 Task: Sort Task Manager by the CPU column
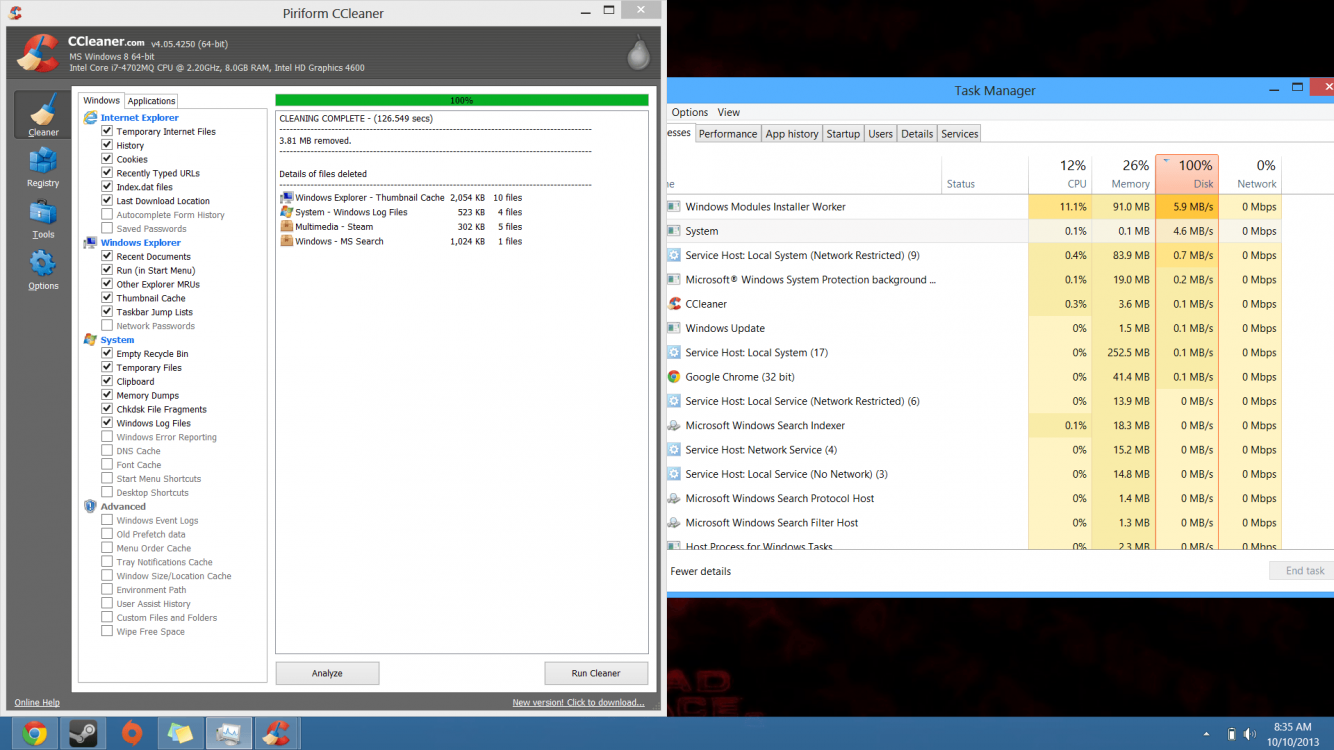(1059, 174)
